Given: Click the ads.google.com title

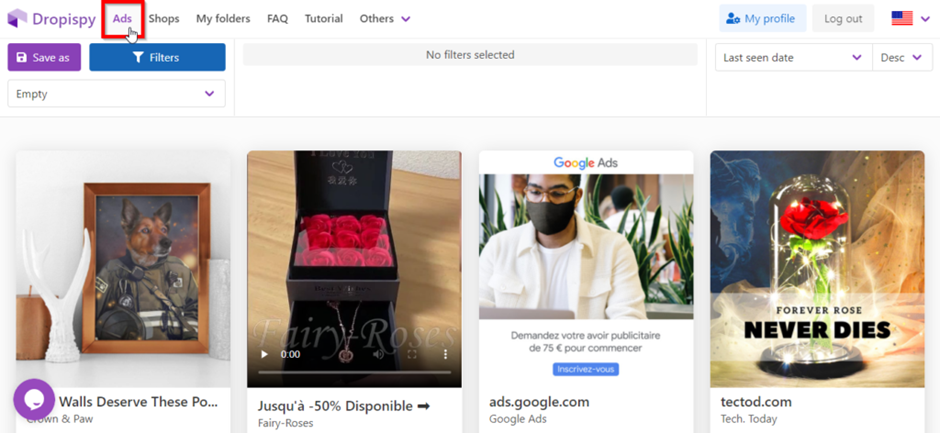Looking at the screenshot, I should [539, 402].
